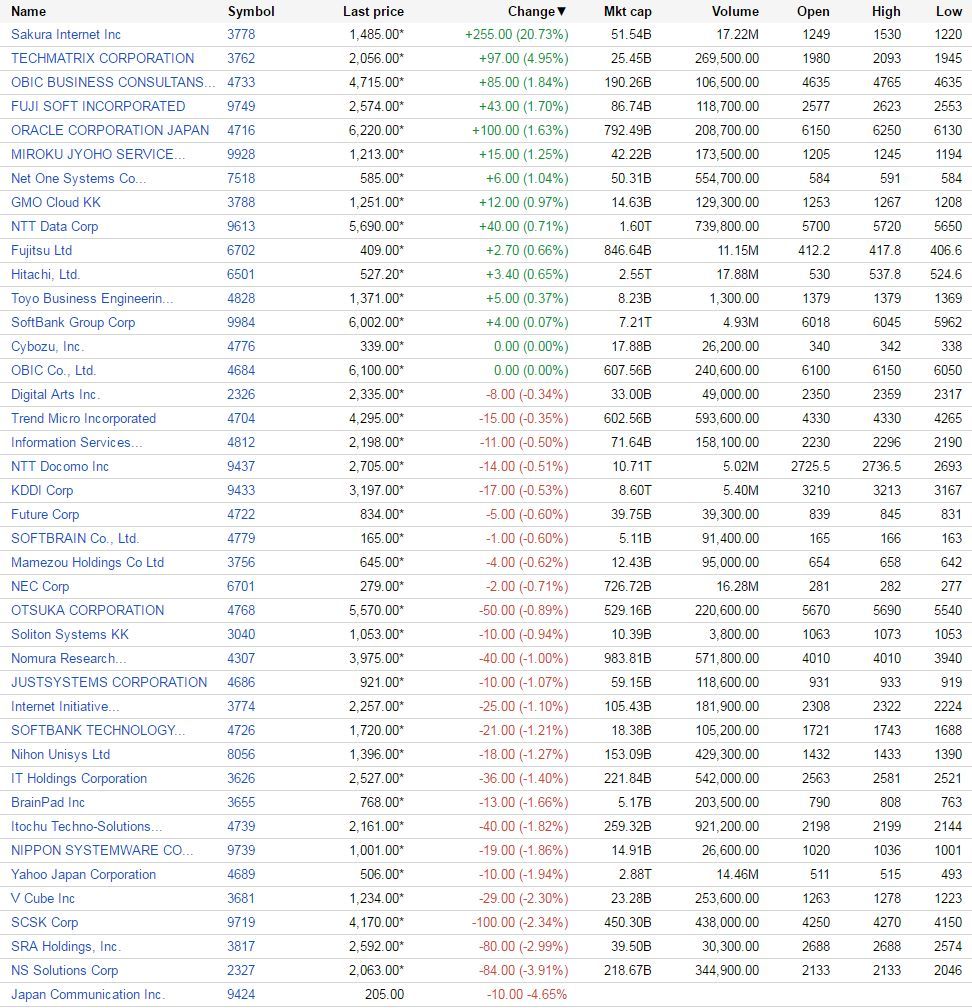Screen dimensions: 972x1008
Task: Open SOFTBRAIN Co., Ltd. link
Action: pos(75,538)
